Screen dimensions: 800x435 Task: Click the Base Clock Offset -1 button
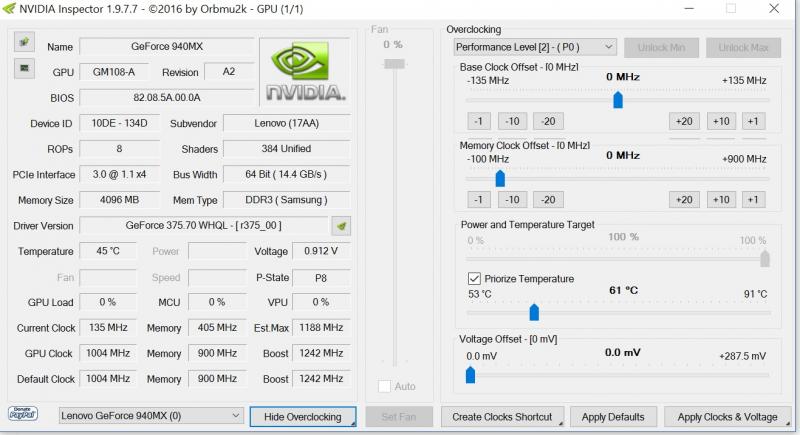[479, 121]
